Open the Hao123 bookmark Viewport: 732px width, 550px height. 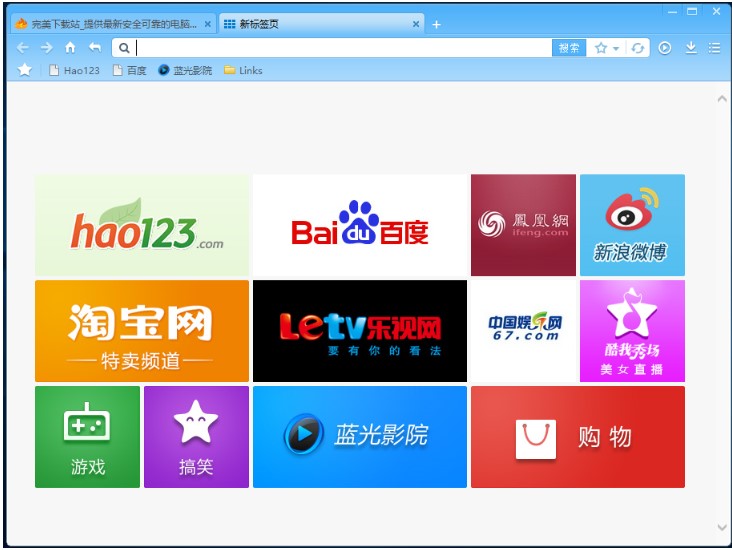coord(75,71)
